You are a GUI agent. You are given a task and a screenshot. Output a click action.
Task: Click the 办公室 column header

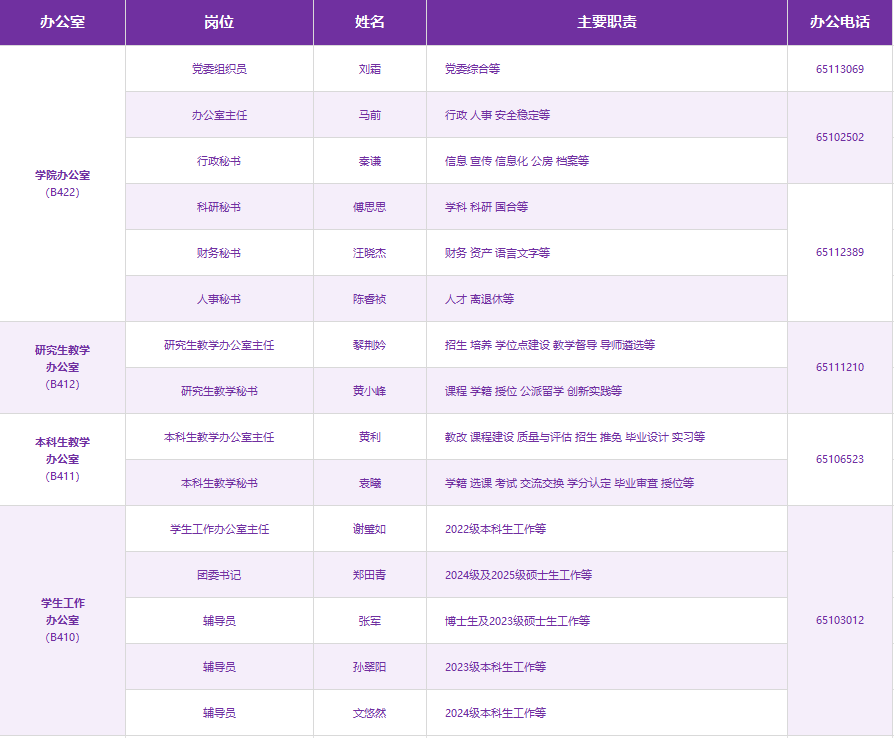pos(62,22)
